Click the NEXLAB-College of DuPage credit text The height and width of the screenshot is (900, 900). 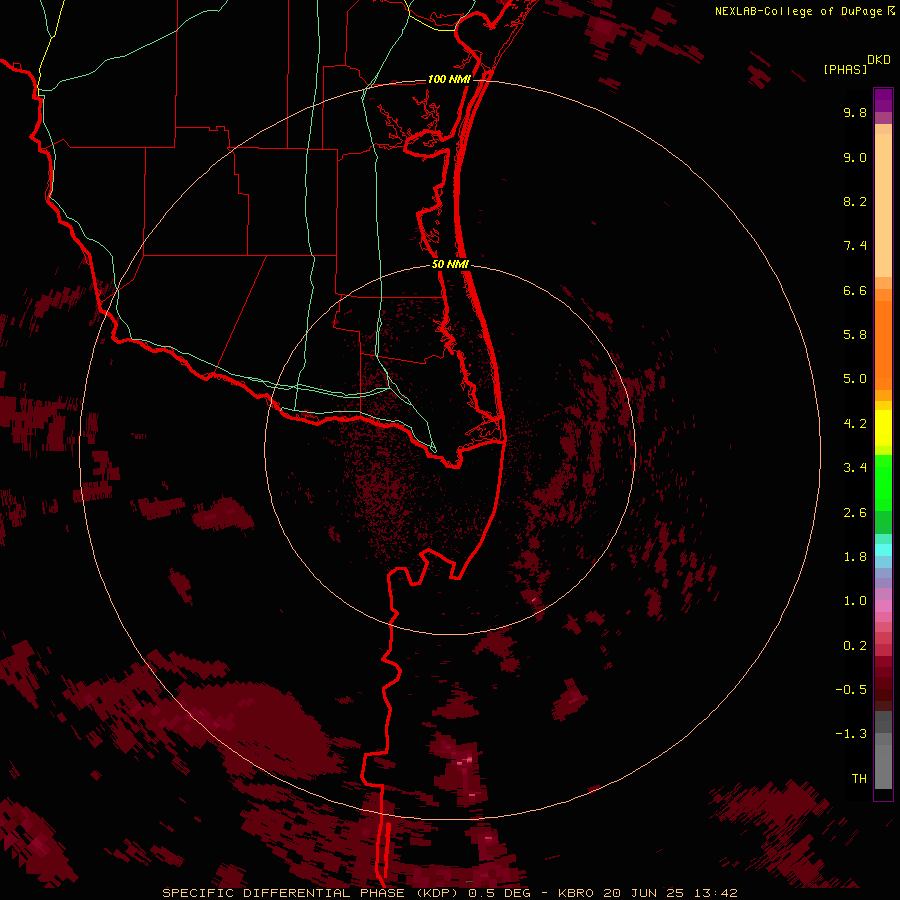coord(804,11)
